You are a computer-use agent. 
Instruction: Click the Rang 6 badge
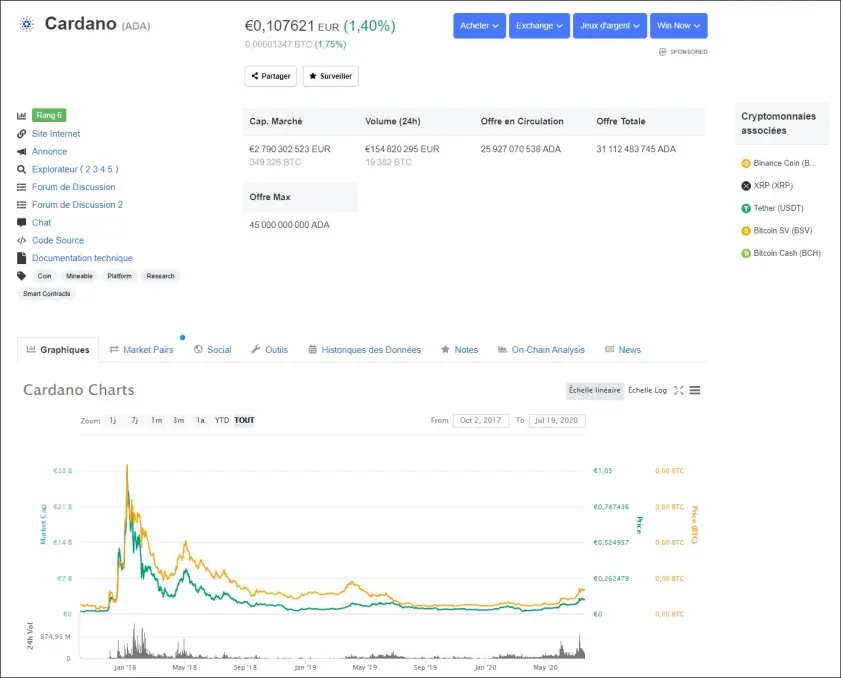(49, 115)
